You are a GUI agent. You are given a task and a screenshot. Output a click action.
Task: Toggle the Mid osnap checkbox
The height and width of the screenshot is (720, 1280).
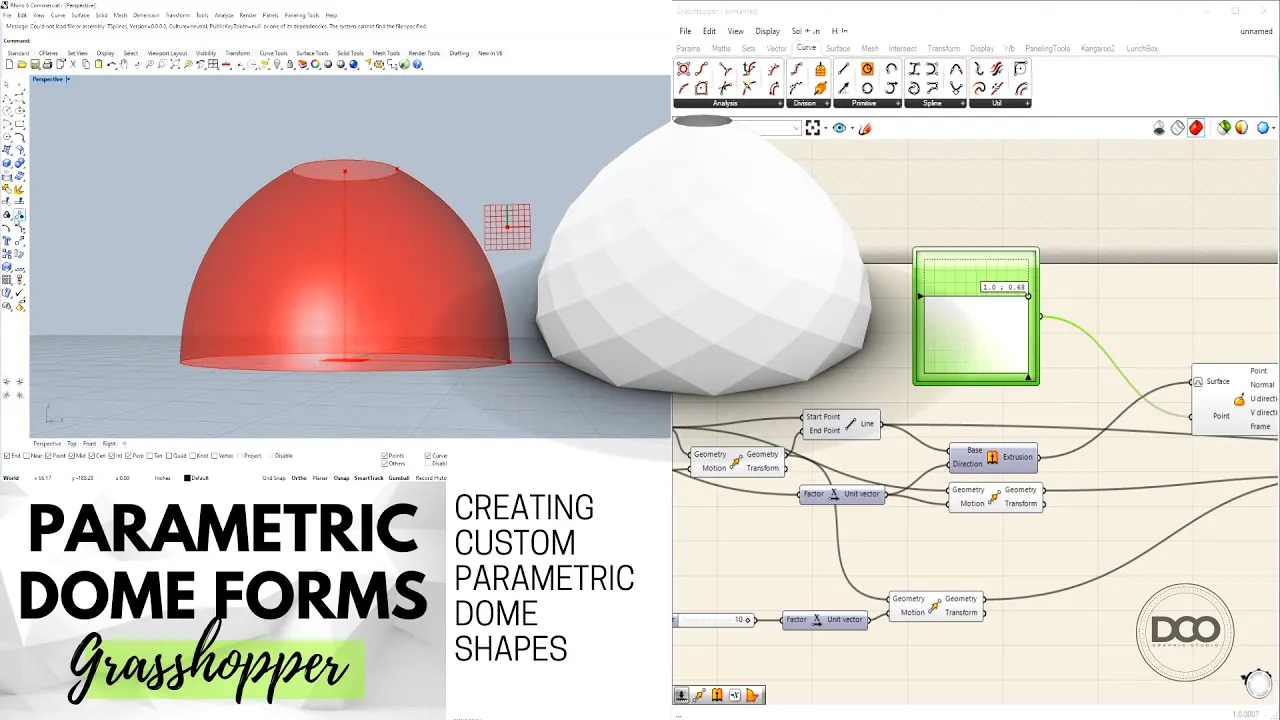[72, 456]
